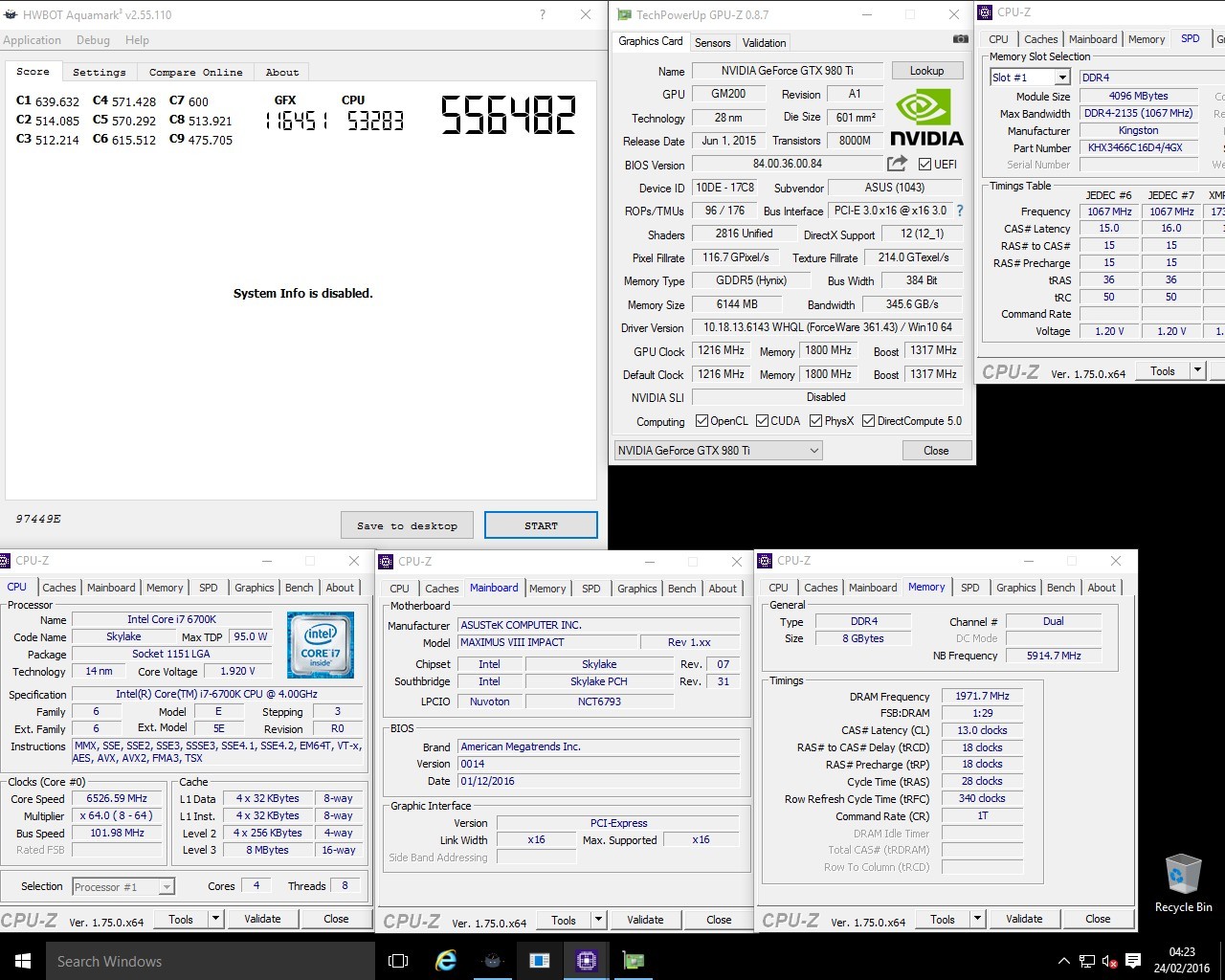The height and width of the screenshot is (980, 1225).
Task: Expand the Tools arrow in CPU-Z Mainboard window
Action: (599, 920)
